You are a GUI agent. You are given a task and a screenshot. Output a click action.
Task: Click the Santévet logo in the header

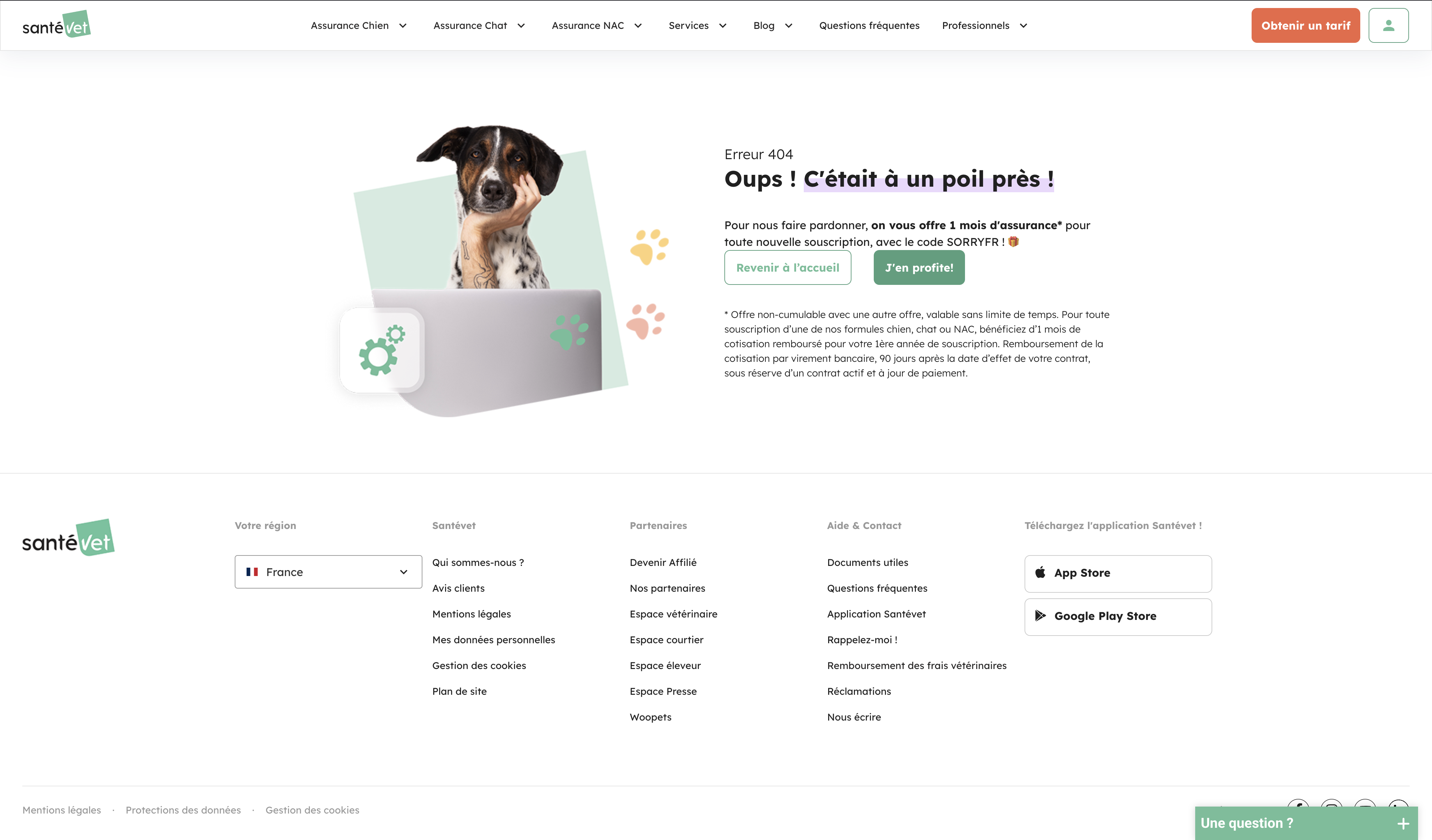[x=56, y=25]
